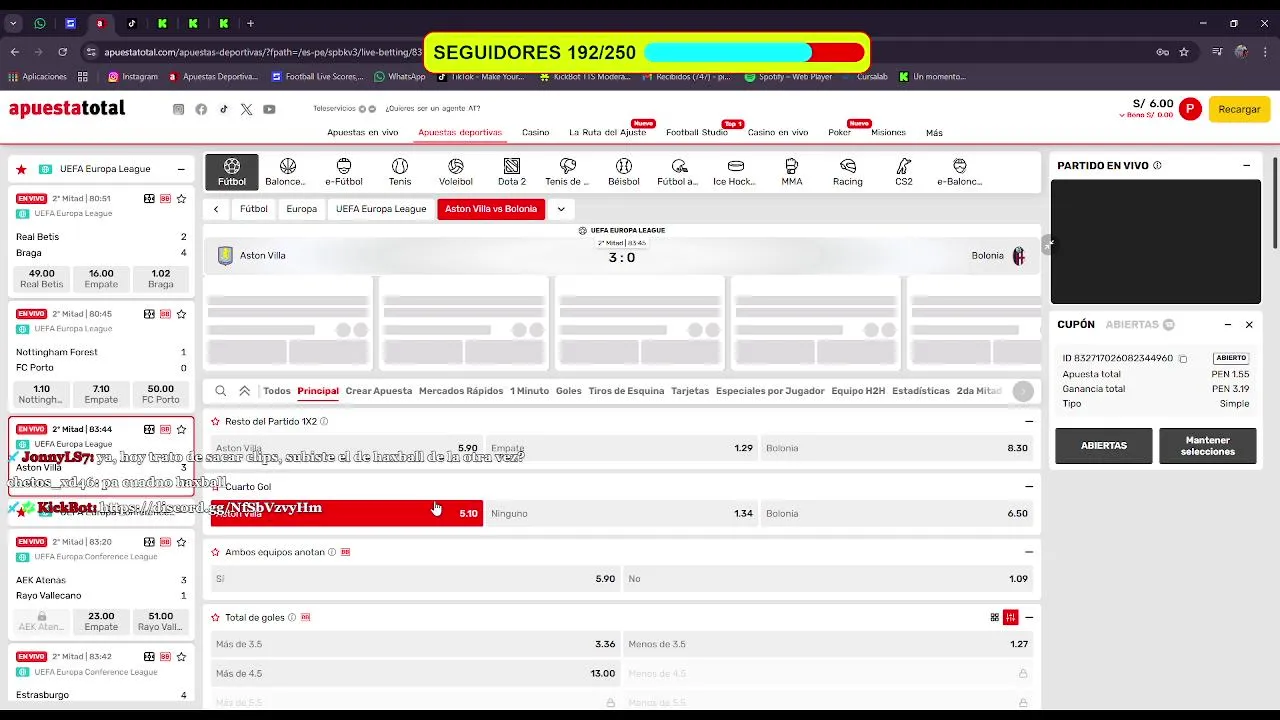Select the MMA sport icon
Image resolution: width=1280 pixels, height=720 pixels.
pyautogui.click(x=792, y=172)
